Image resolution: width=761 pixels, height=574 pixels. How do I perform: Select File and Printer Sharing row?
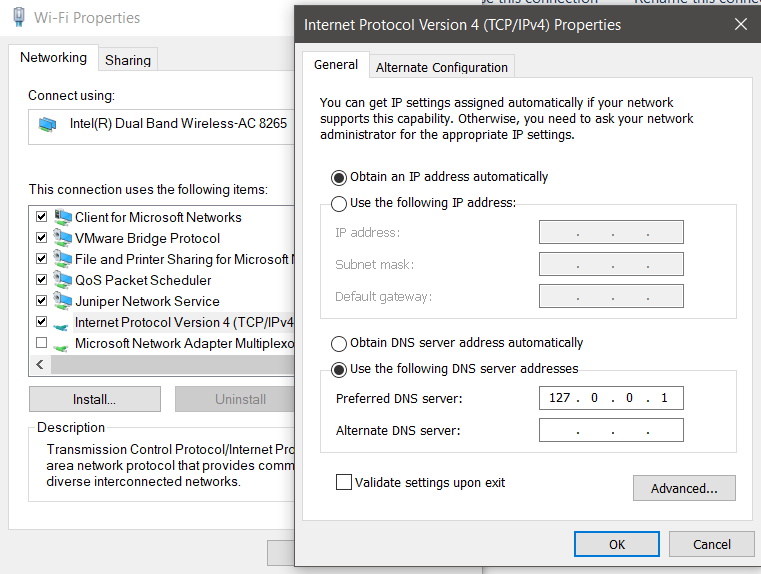pyautogui.click(x=162, y=259)
